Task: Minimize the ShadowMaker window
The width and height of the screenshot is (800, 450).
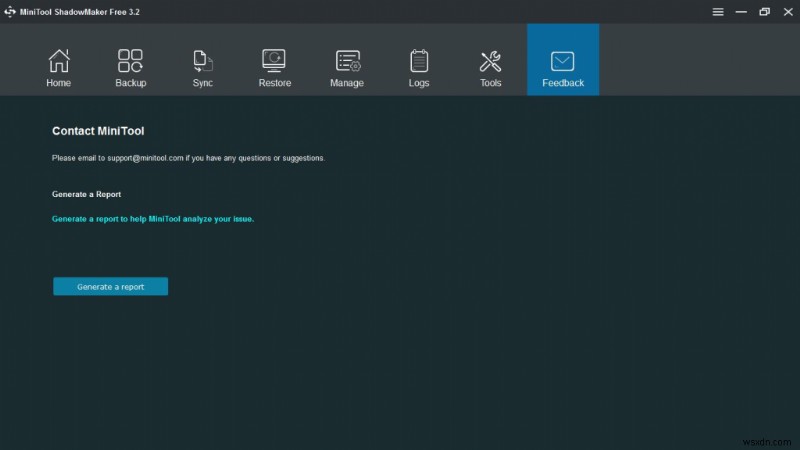Action: pos(741,12)
